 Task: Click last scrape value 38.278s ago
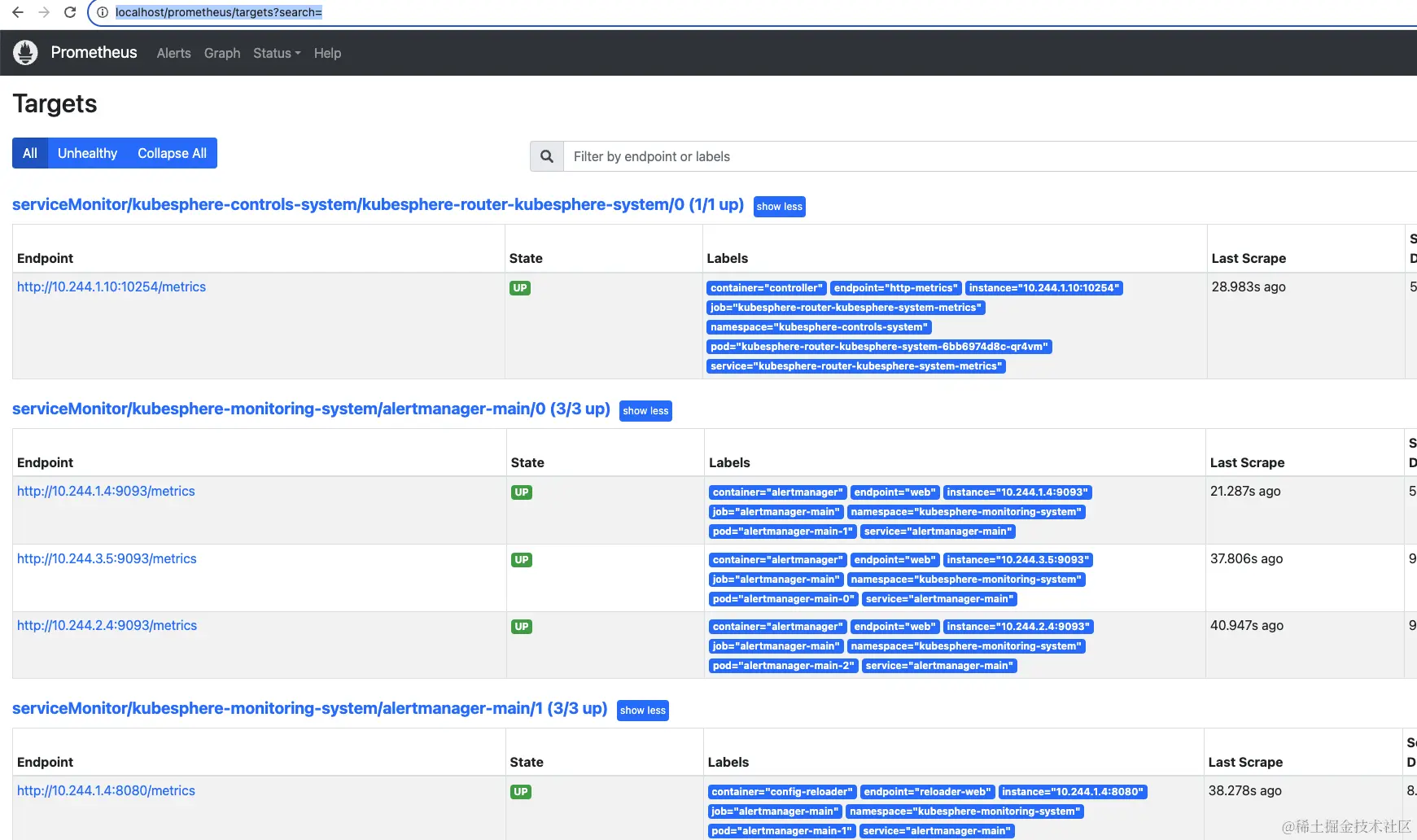point(1245,790)
